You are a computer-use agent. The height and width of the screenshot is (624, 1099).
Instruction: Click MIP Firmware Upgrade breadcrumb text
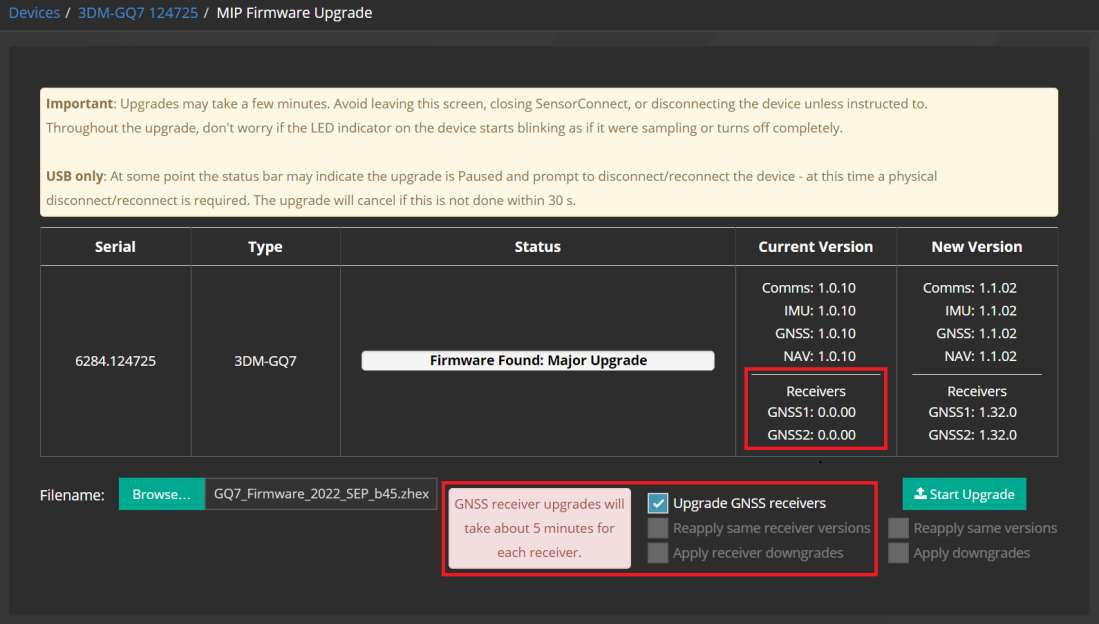pos(294,13)
